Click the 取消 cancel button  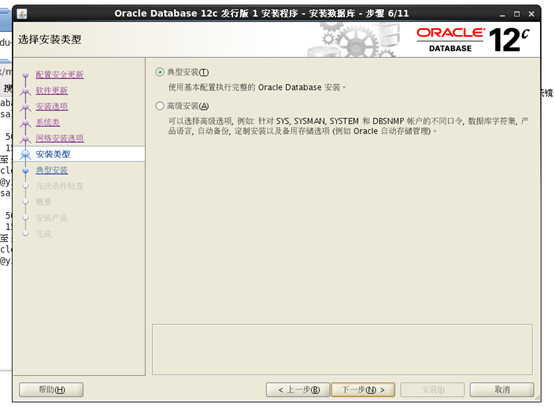click(x=502, y=390)
